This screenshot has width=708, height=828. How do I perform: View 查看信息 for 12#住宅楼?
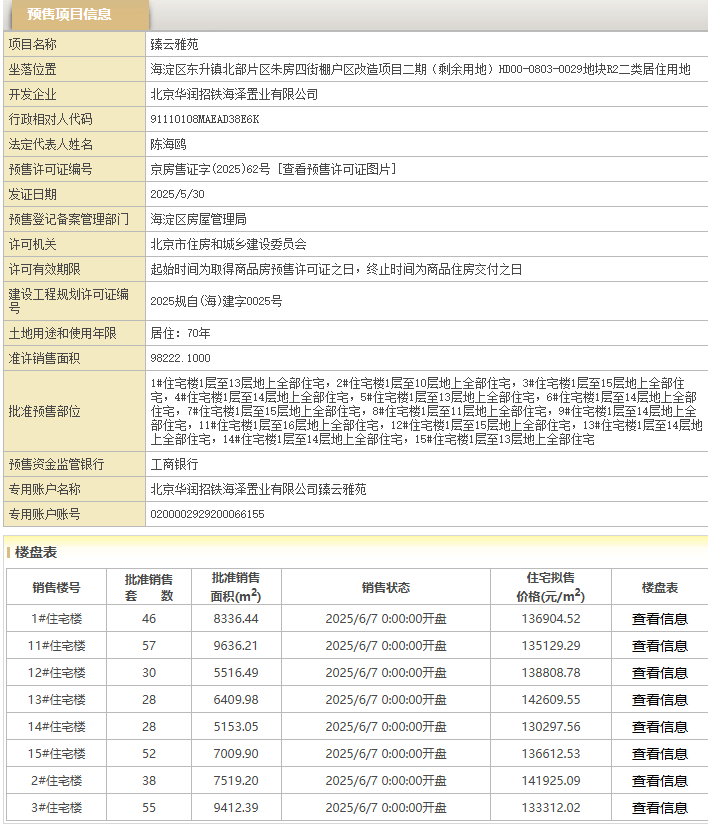(659, 673)
